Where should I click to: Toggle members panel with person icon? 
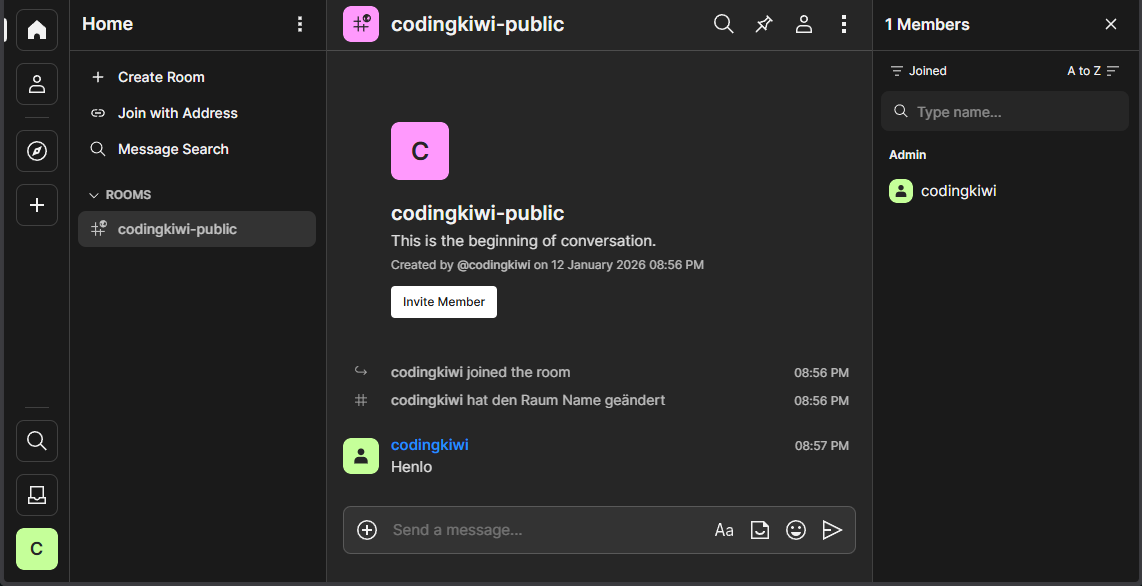point(804,24)
